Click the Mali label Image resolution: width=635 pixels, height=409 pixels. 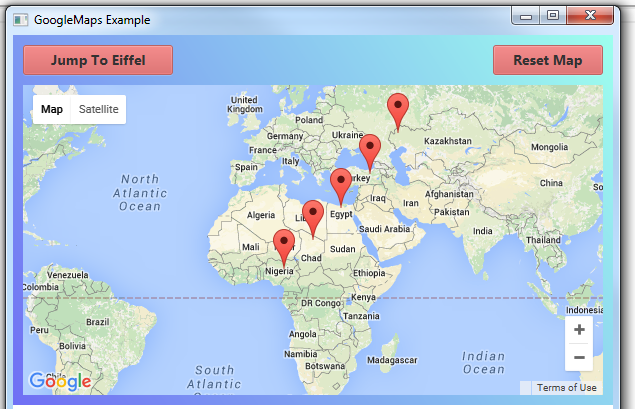point(251,247)
